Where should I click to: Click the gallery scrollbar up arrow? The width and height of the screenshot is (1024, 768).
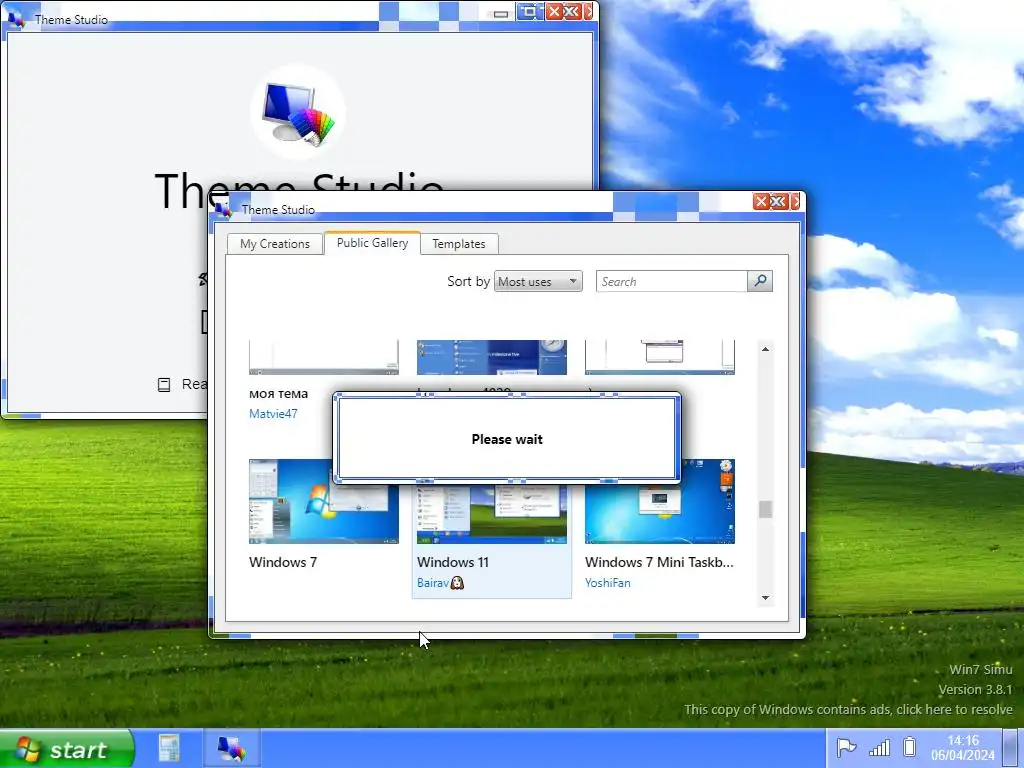(x=765, y=349)
